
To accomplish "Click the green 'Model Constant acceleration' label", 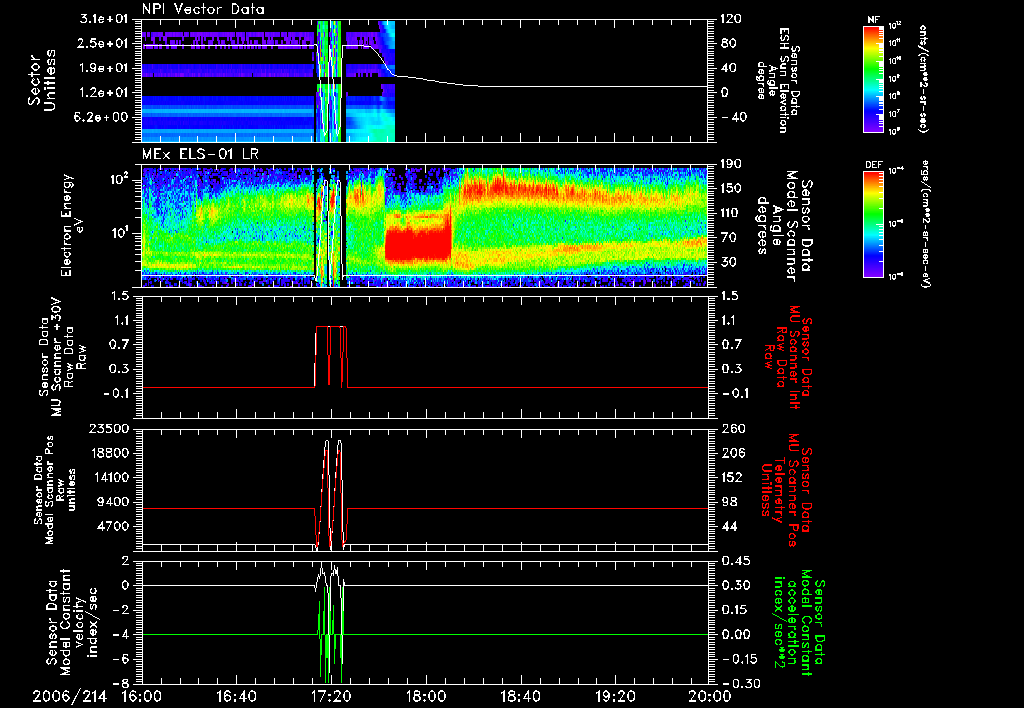I will point(801,624).
